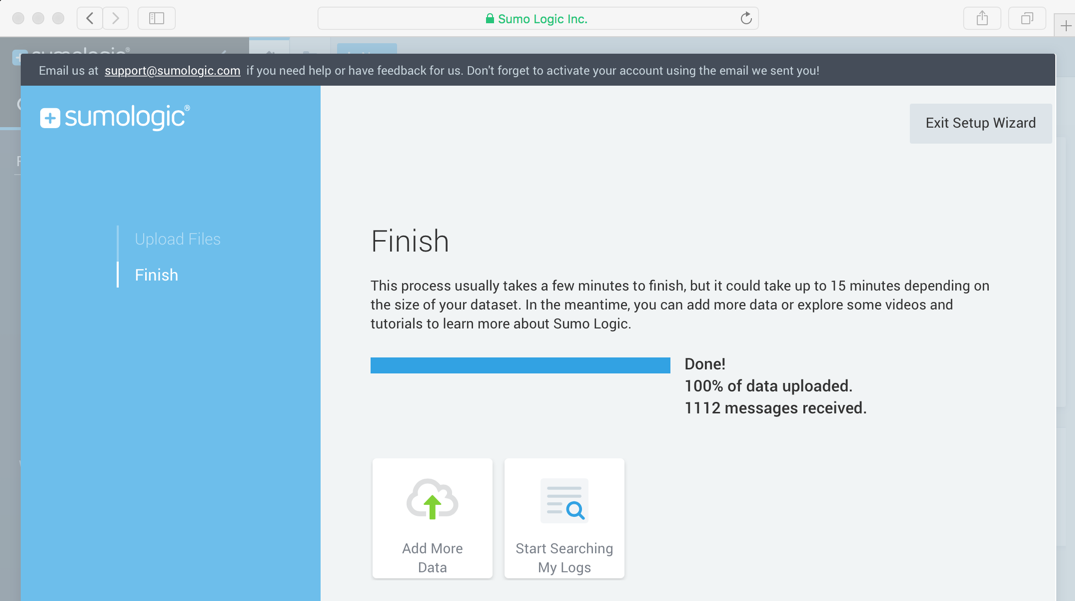Screen dimensions: 1075x601
Task: Click the Finish page heading
Action: coord(410,241)
